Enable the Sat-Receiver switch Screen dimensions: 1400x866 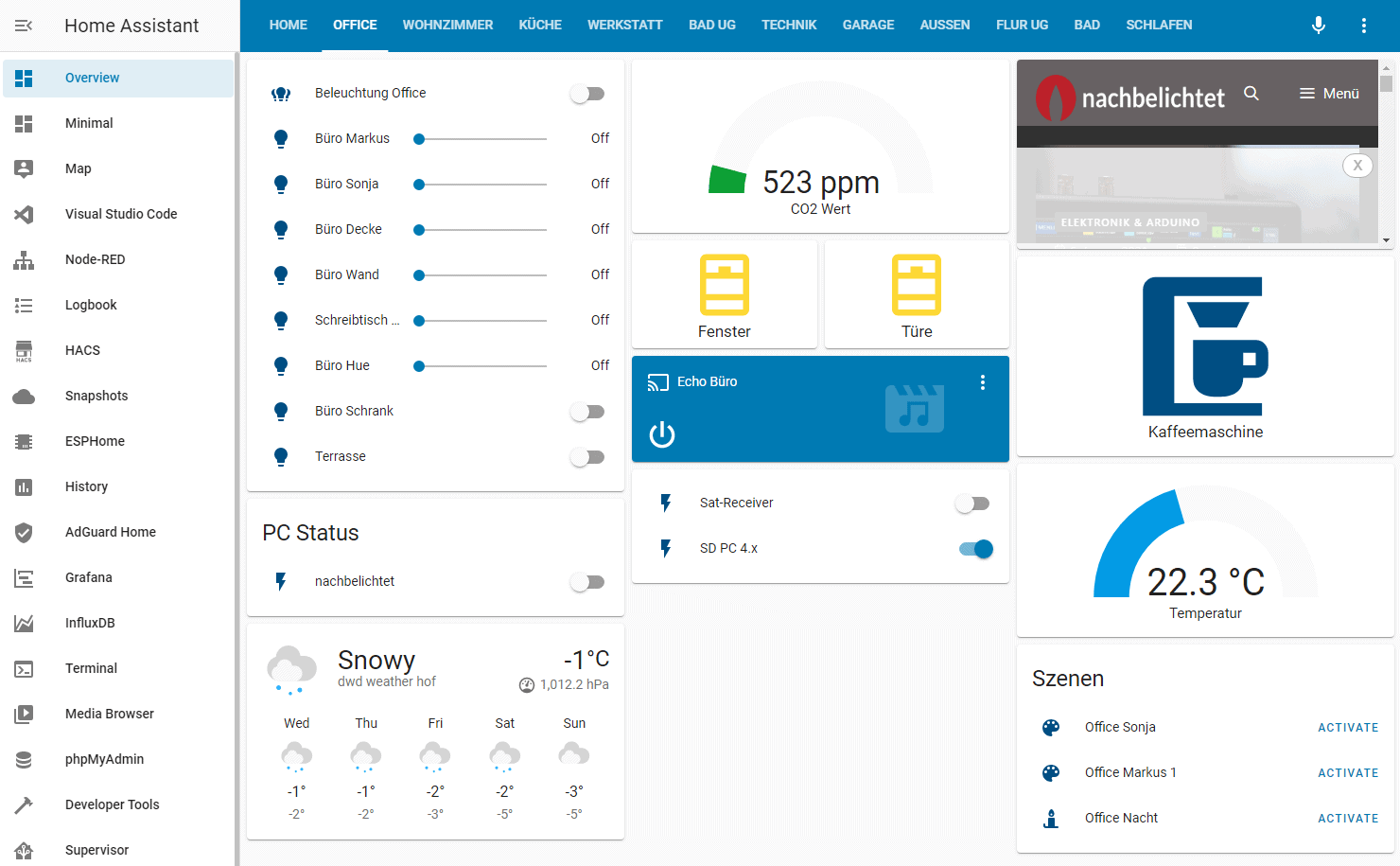coord(971,504)
